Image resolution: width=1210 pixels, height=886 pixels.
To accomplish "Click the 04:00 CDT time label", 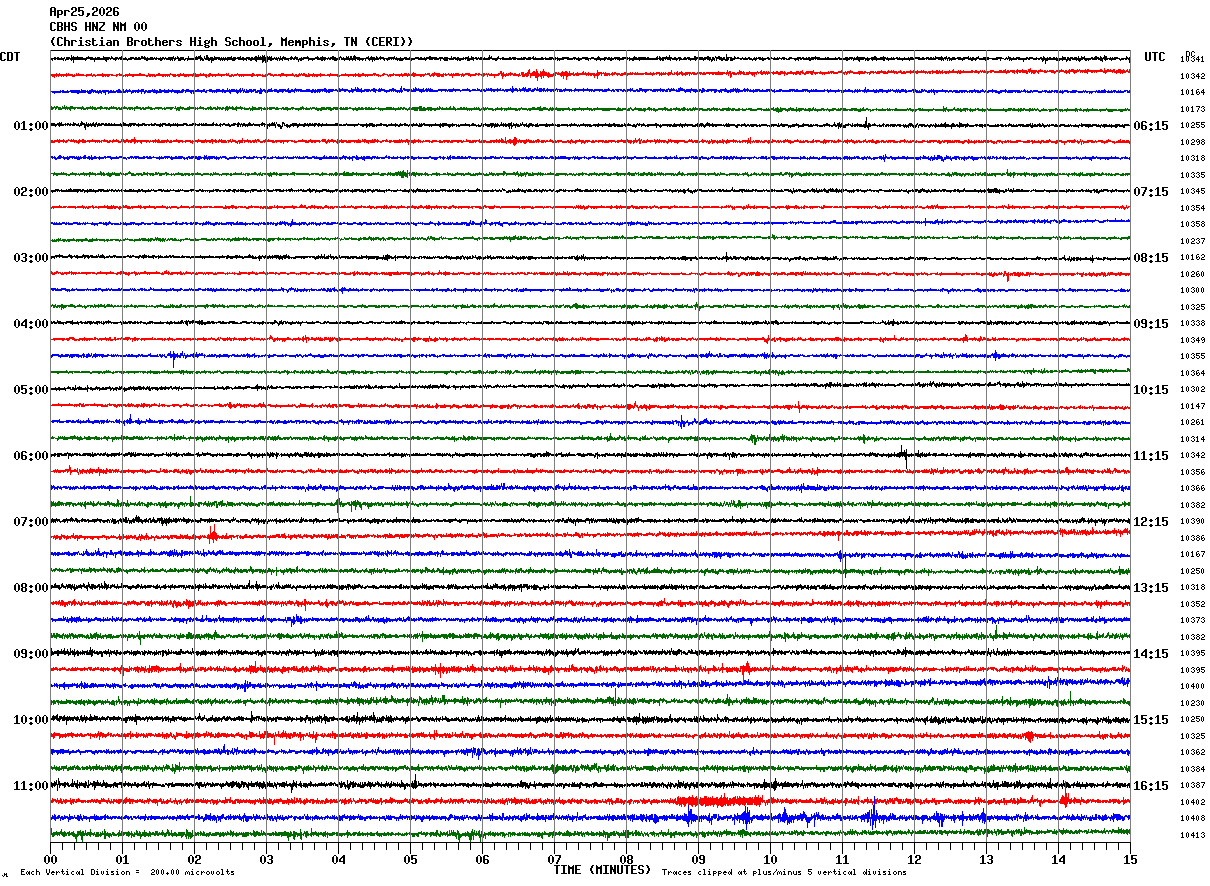I will [x=31, y=324].
